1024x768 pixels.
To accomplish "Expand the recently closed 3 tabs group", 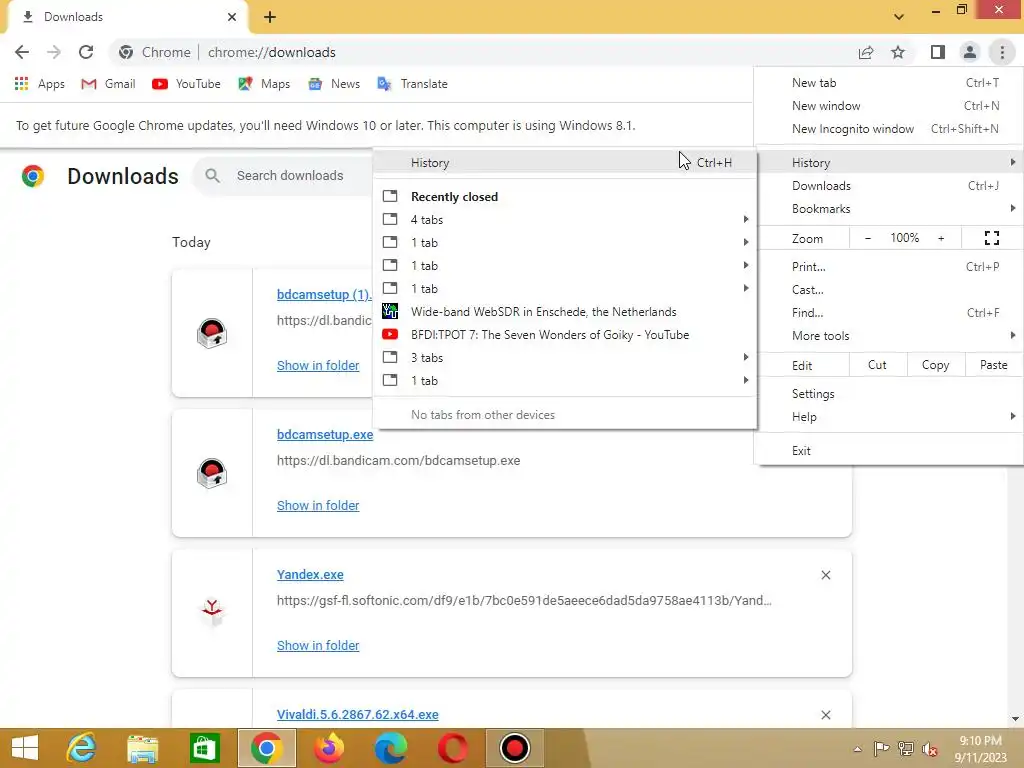I will 565,357.
